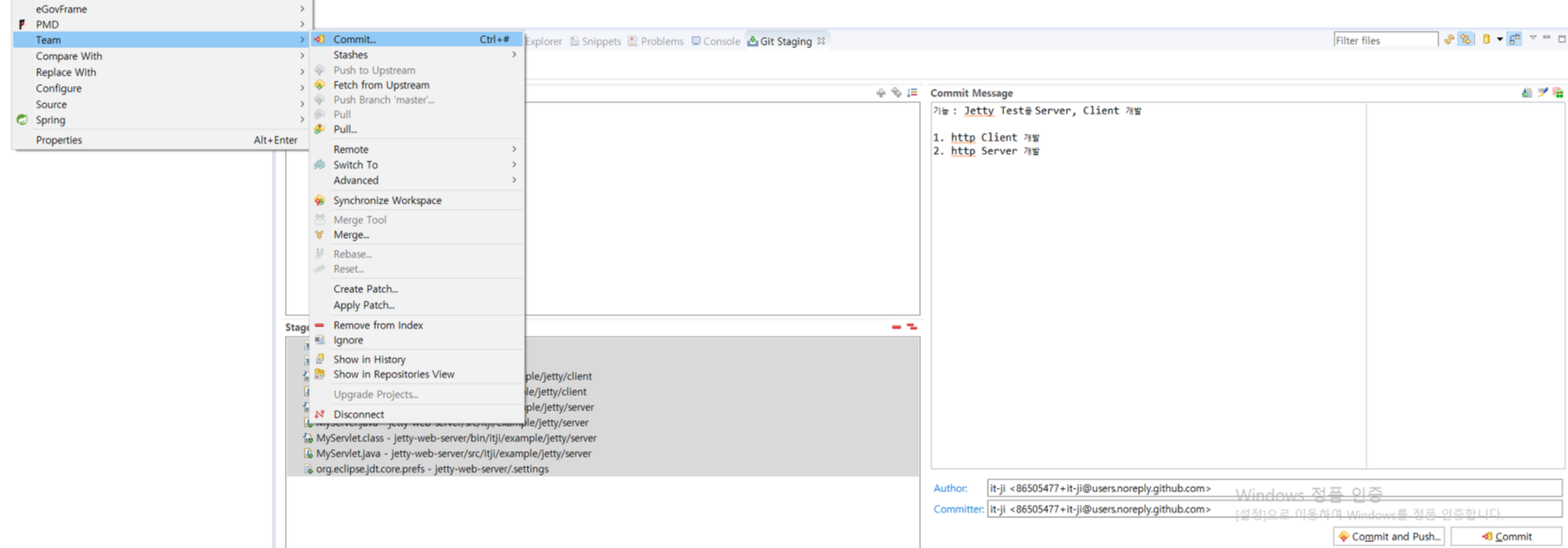Screen dimensions: 1568x548
Task: Switch to the Console tab
Action: [716, 41]
